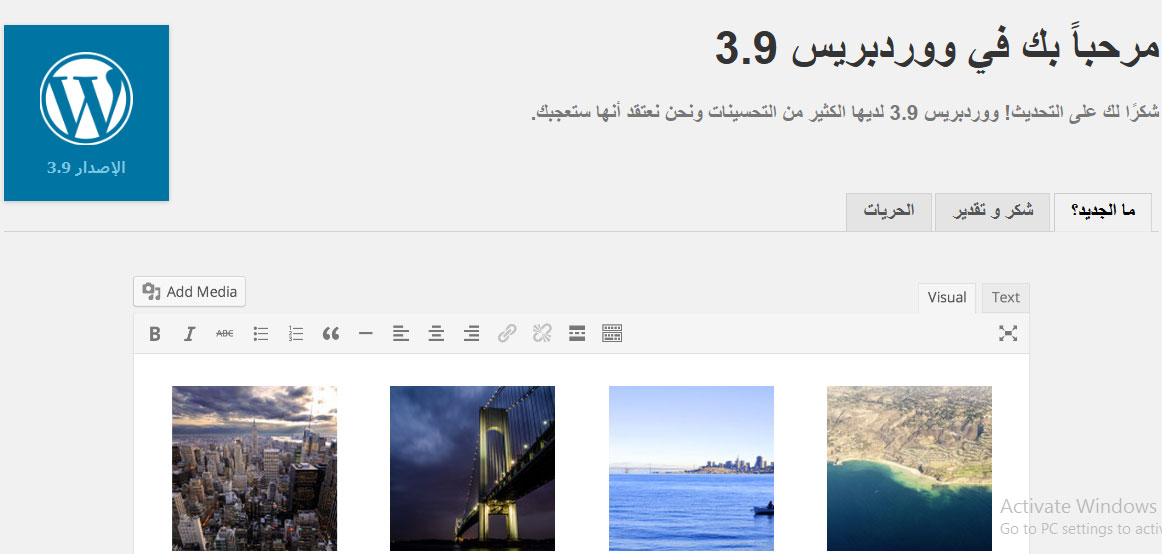Select the bridge at night thumbnail
Screen dimensions: 1162x554
[472, 468]
